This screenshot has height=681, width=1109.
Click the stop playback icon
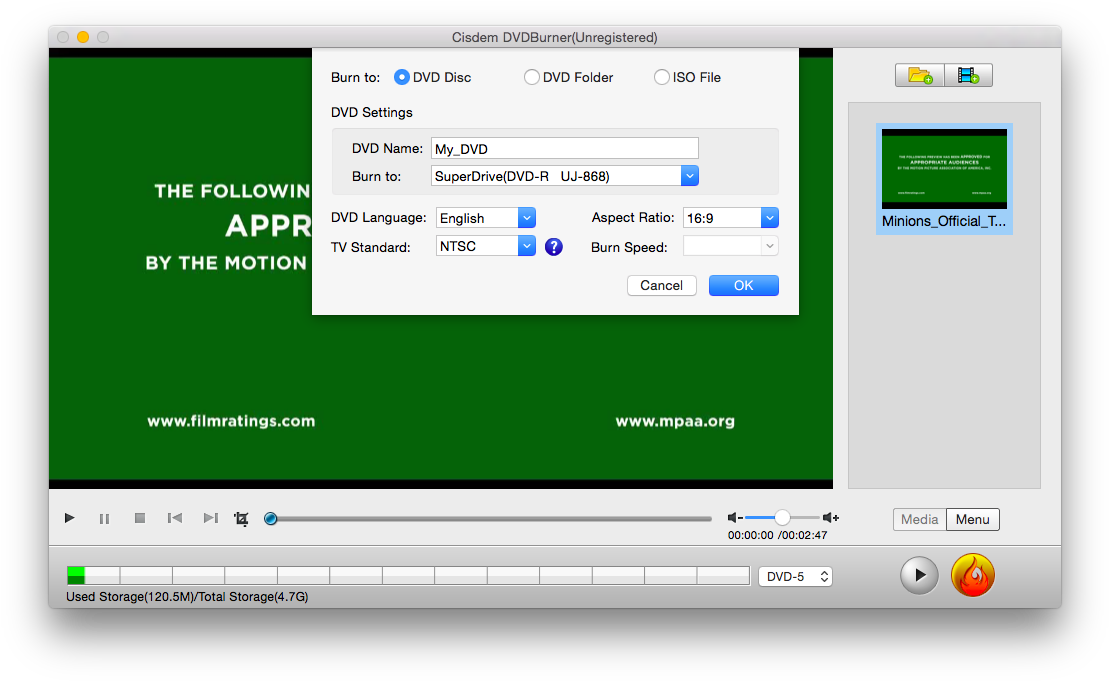(x=139, y=518)
